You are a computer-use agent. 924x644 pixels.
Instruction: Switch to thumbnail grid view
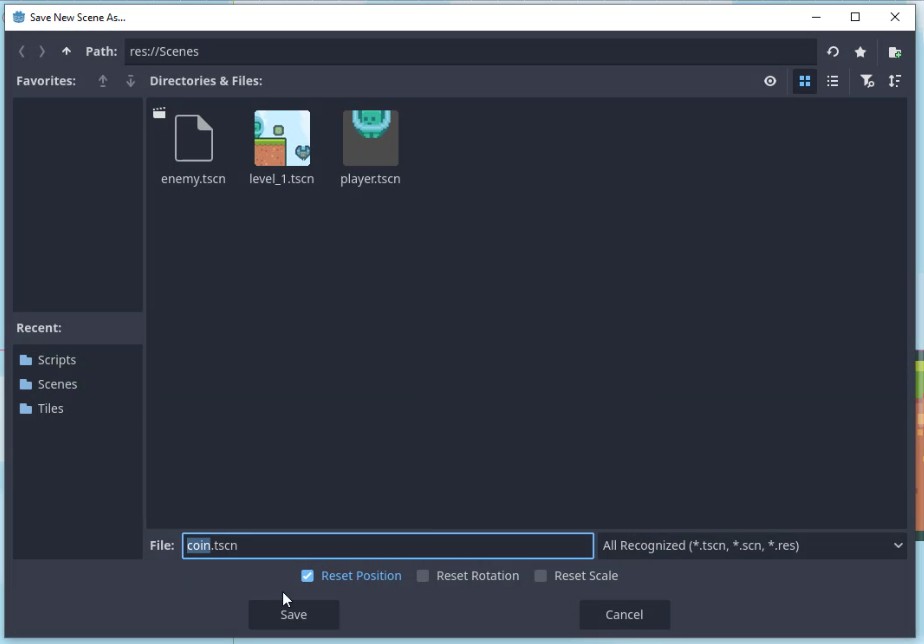coord(804,81)
